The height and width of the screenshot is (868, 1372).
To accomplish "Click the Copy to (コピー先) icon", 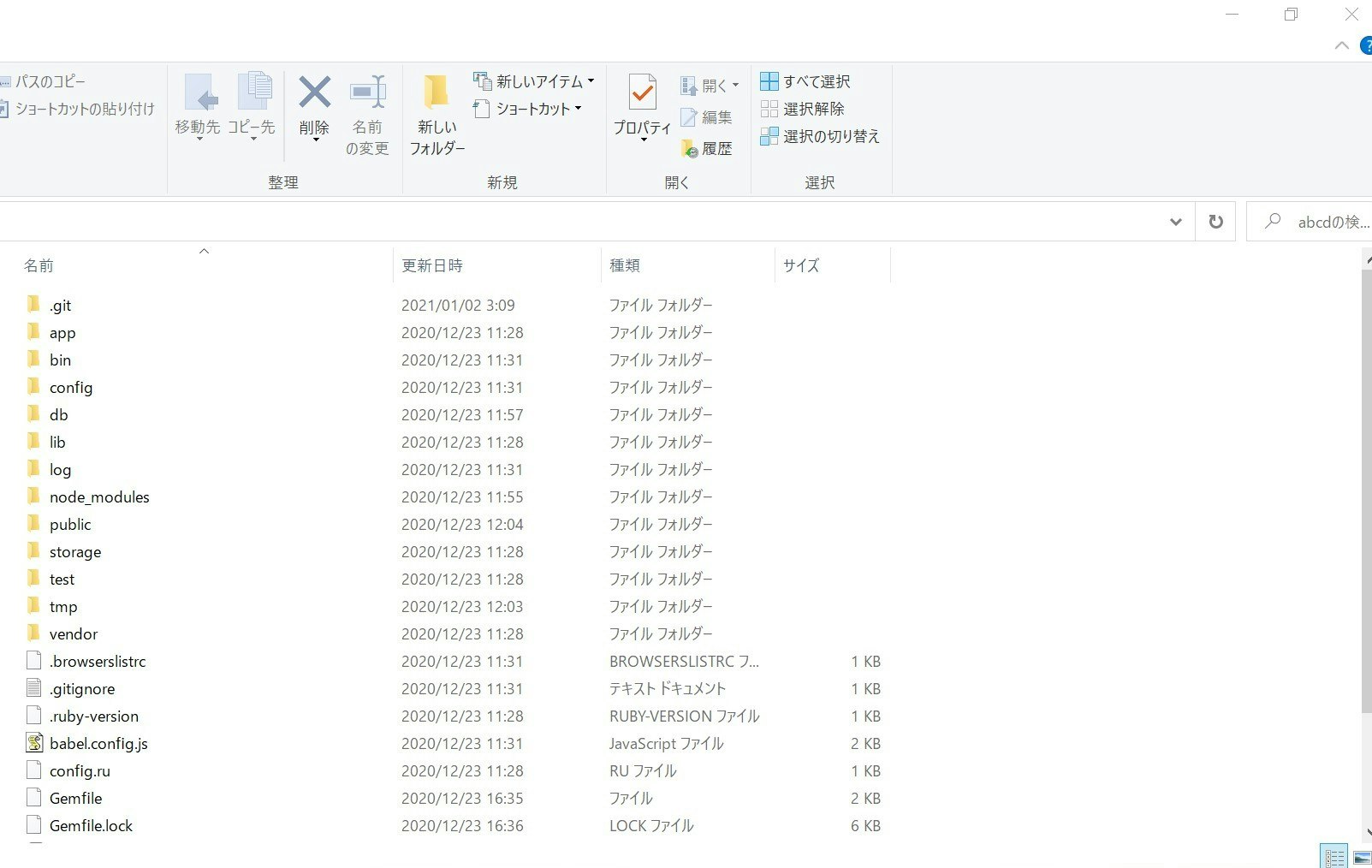I will point(254,92).
